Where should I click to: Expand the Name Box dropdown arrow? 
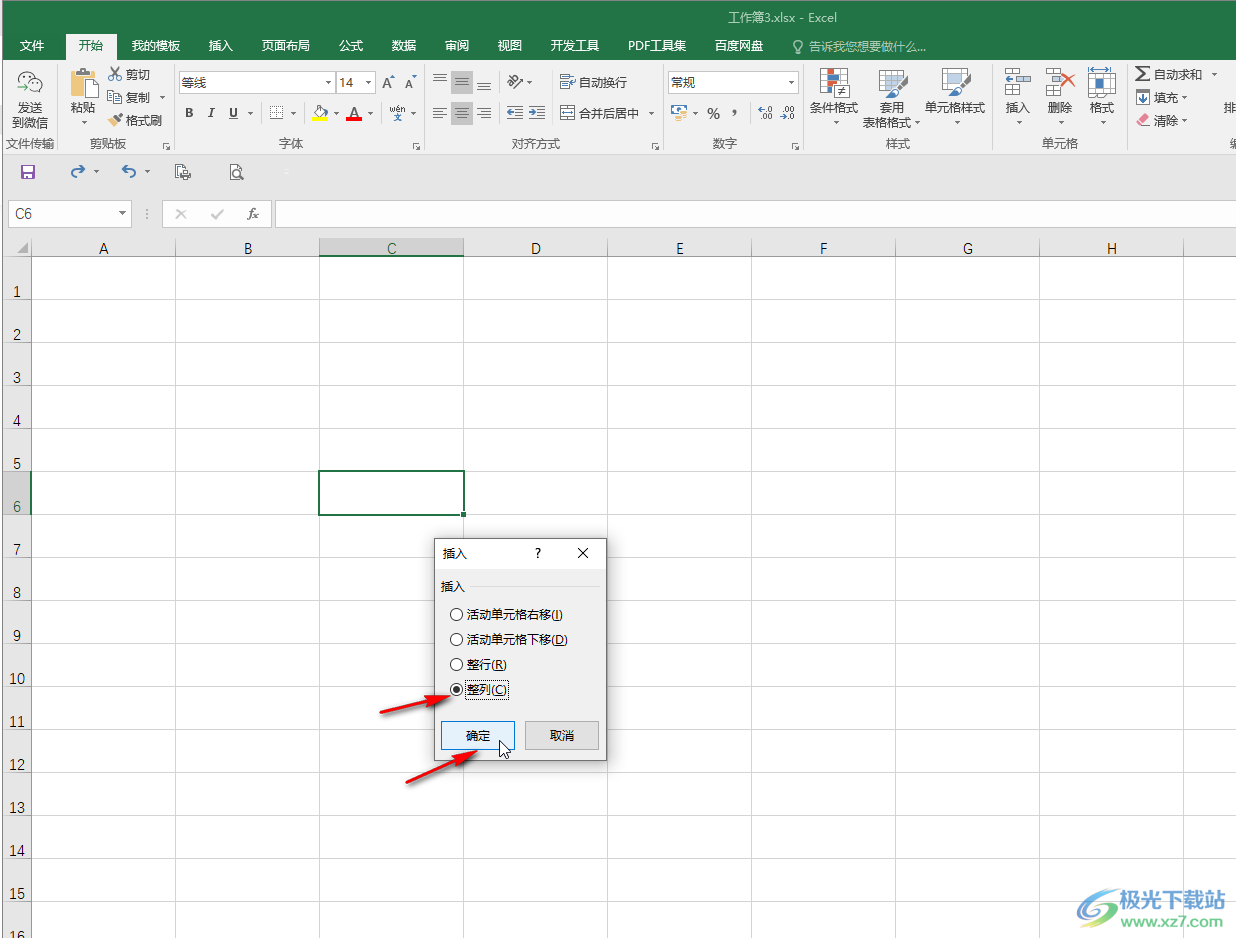click(123, 214)
